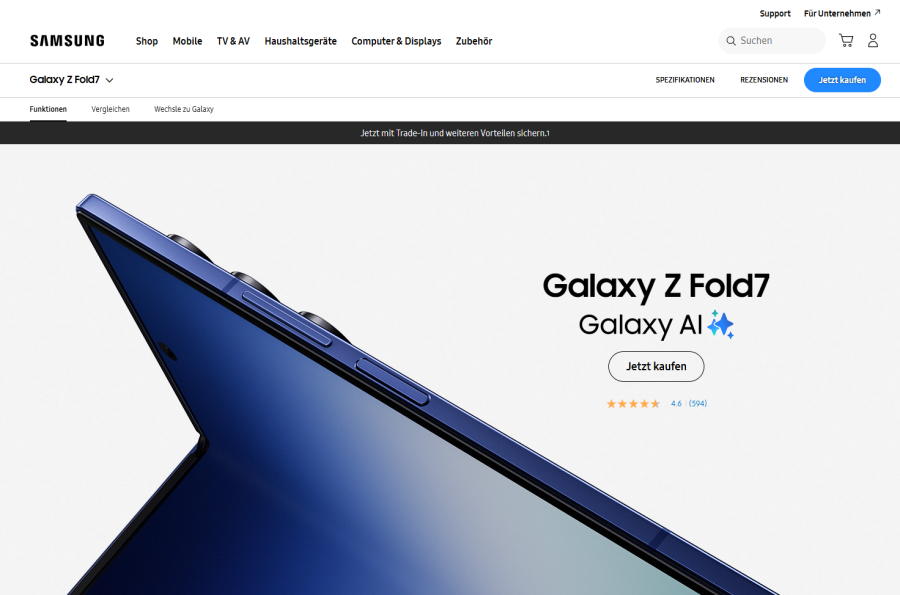Open the Shop menu
This screenshot has width=900, height=595.
(x=147, y=41)
